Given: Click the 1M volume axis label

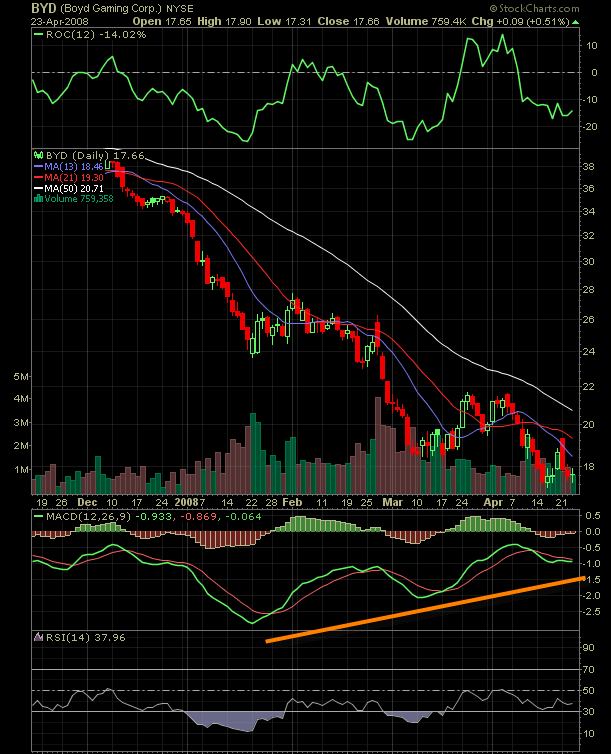Looking at the screenshot, I should click(21, 470).
